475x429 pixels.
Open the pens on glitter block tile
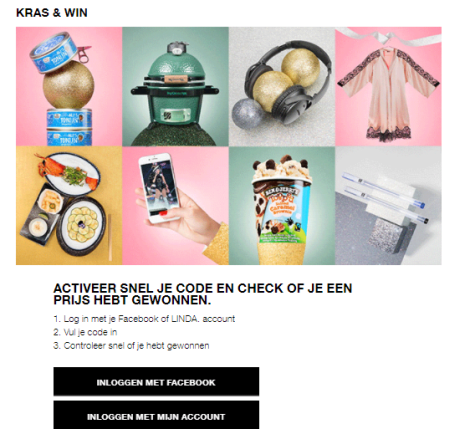tap(388, 205)
